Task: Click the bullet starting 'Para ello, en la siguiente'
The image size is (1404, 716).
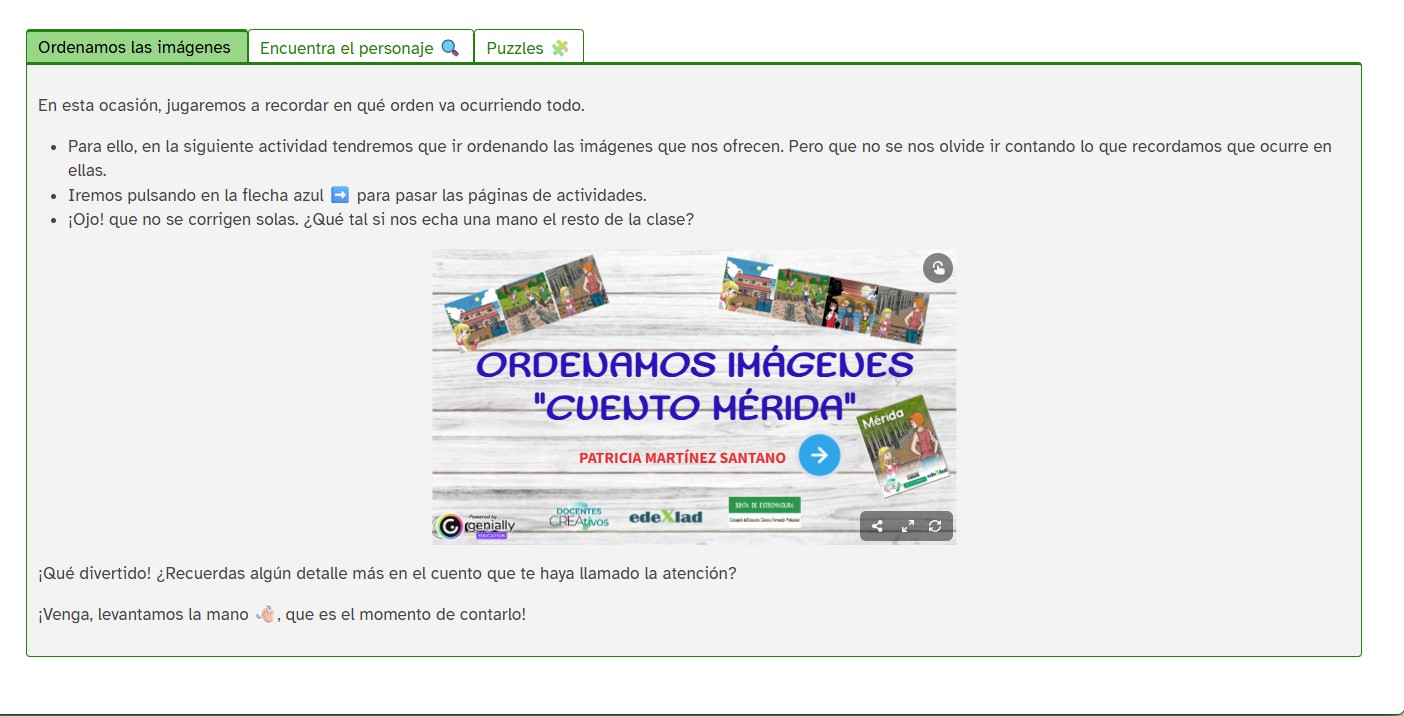Action: 700,158
